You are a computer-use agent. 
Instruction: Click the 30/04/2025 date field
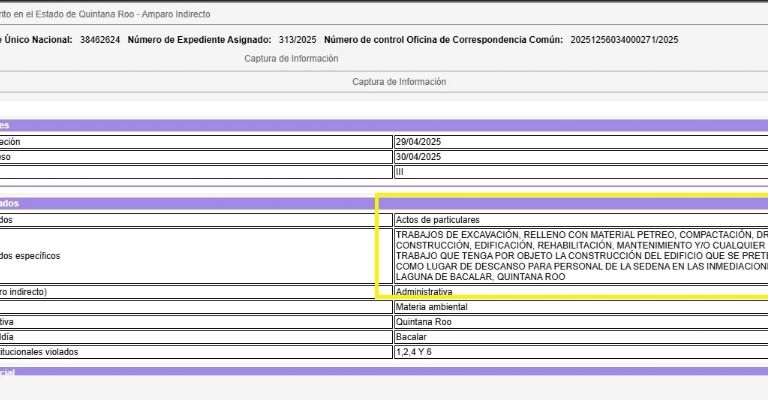tap(580, 157)
